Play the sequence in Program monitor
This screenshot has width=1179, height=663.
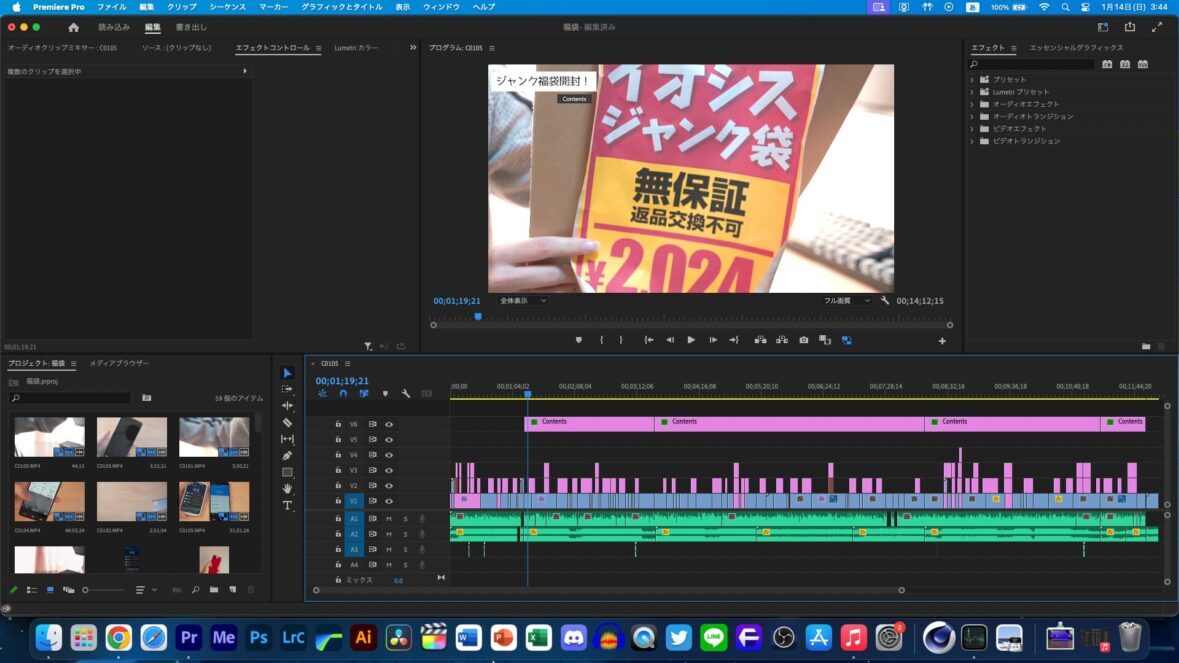pyautogui.click(x=691, y=341)
